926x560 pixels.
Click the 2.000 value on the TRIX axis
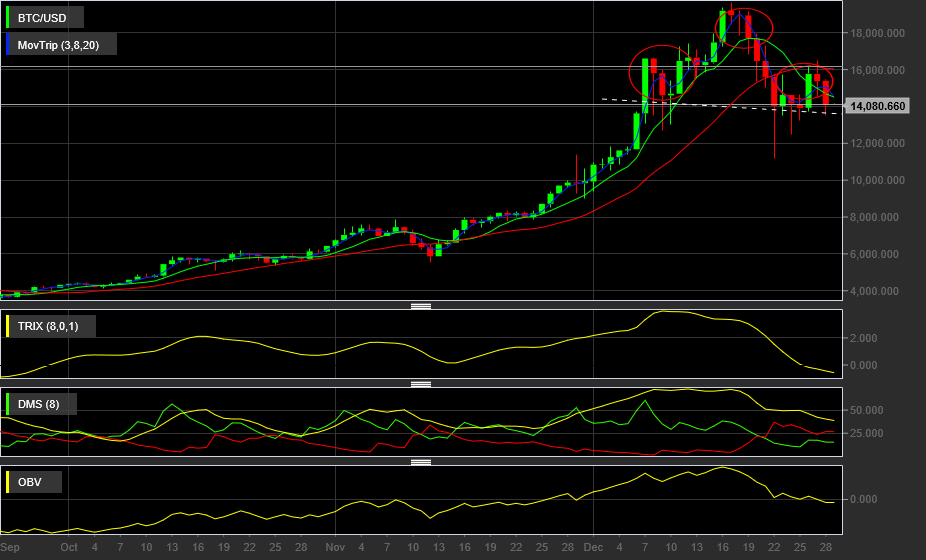tap(863, 338)
